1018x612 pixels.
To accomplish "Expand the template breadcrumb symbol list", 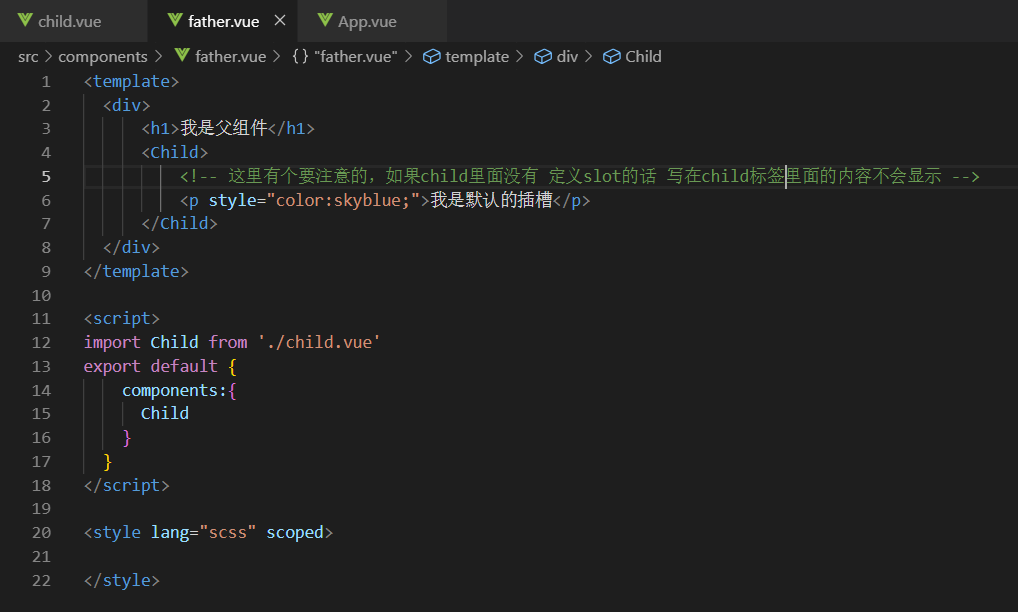I will (x=477, y=57).
